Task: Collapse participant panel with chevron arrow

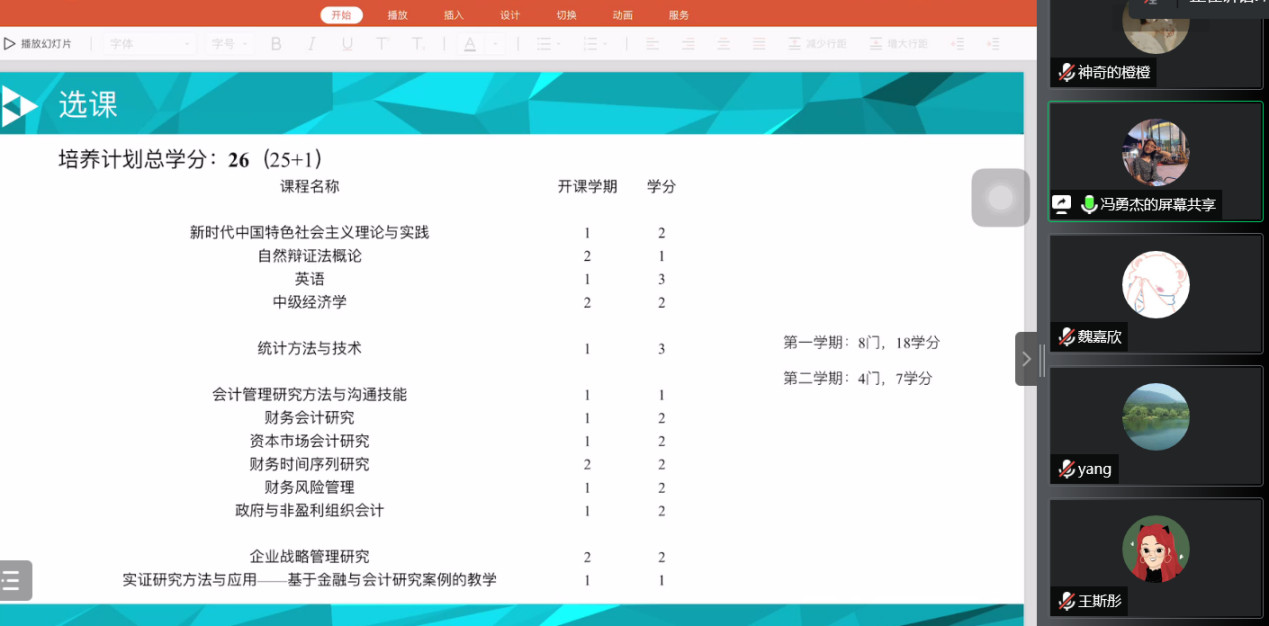Action: pos(1026,358)
